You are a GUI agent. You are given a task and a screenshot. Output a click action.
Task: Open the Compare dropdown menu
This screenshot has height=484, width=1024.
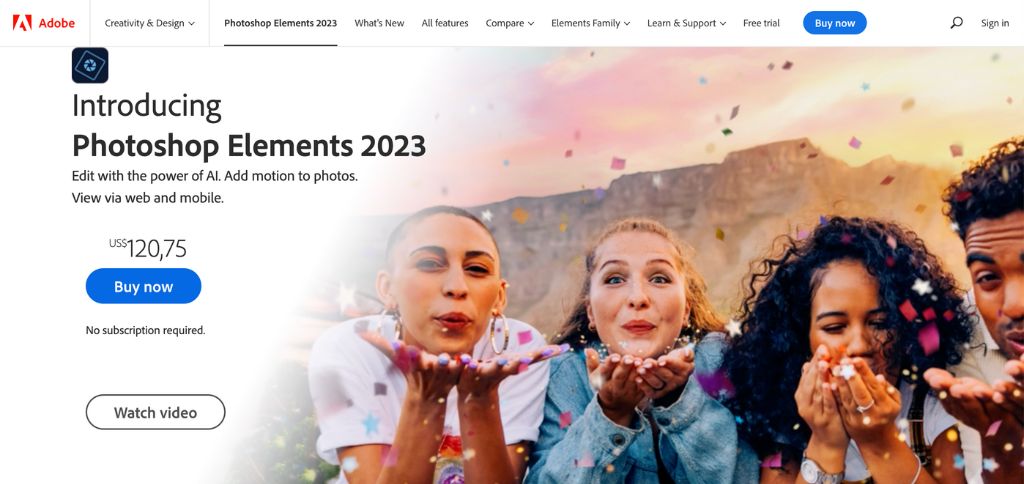point(509,23)
